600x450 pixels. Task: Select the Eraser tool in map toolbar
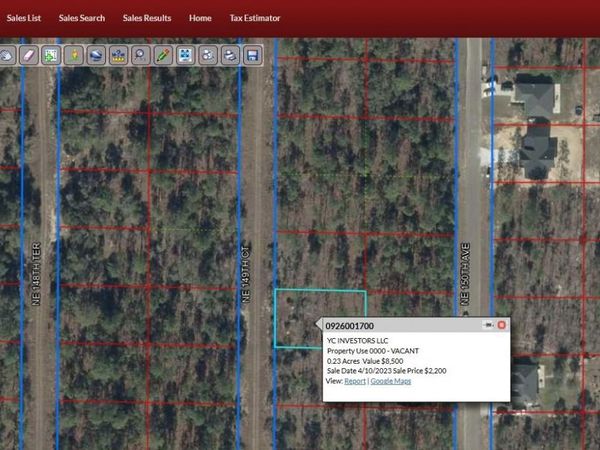coord(29,55)
